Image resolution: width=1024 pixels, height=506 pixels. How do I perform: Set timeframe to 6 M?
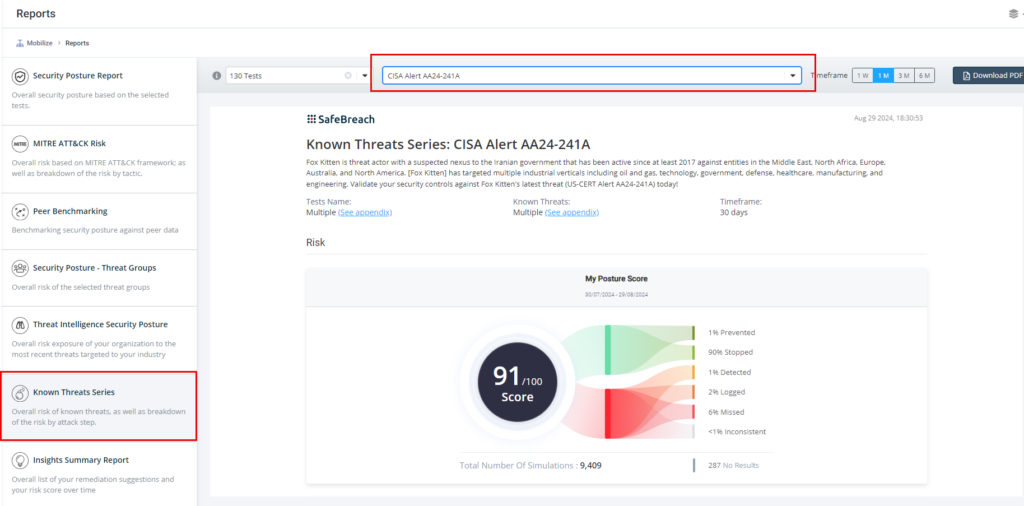point(924,76)
